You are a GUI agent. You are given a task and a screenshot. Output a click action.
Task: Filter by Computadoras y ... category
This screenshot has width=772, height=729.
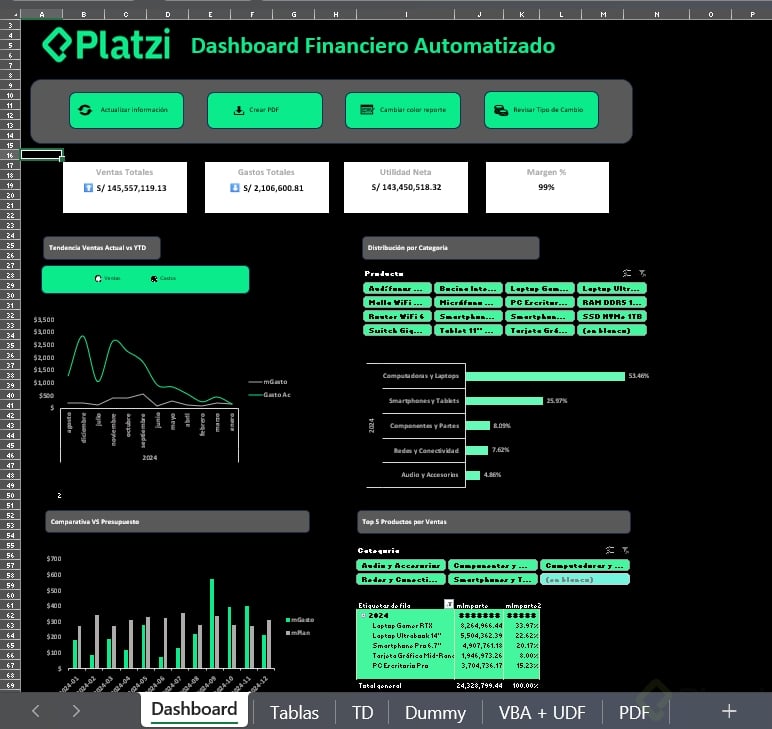pos(585,565)
